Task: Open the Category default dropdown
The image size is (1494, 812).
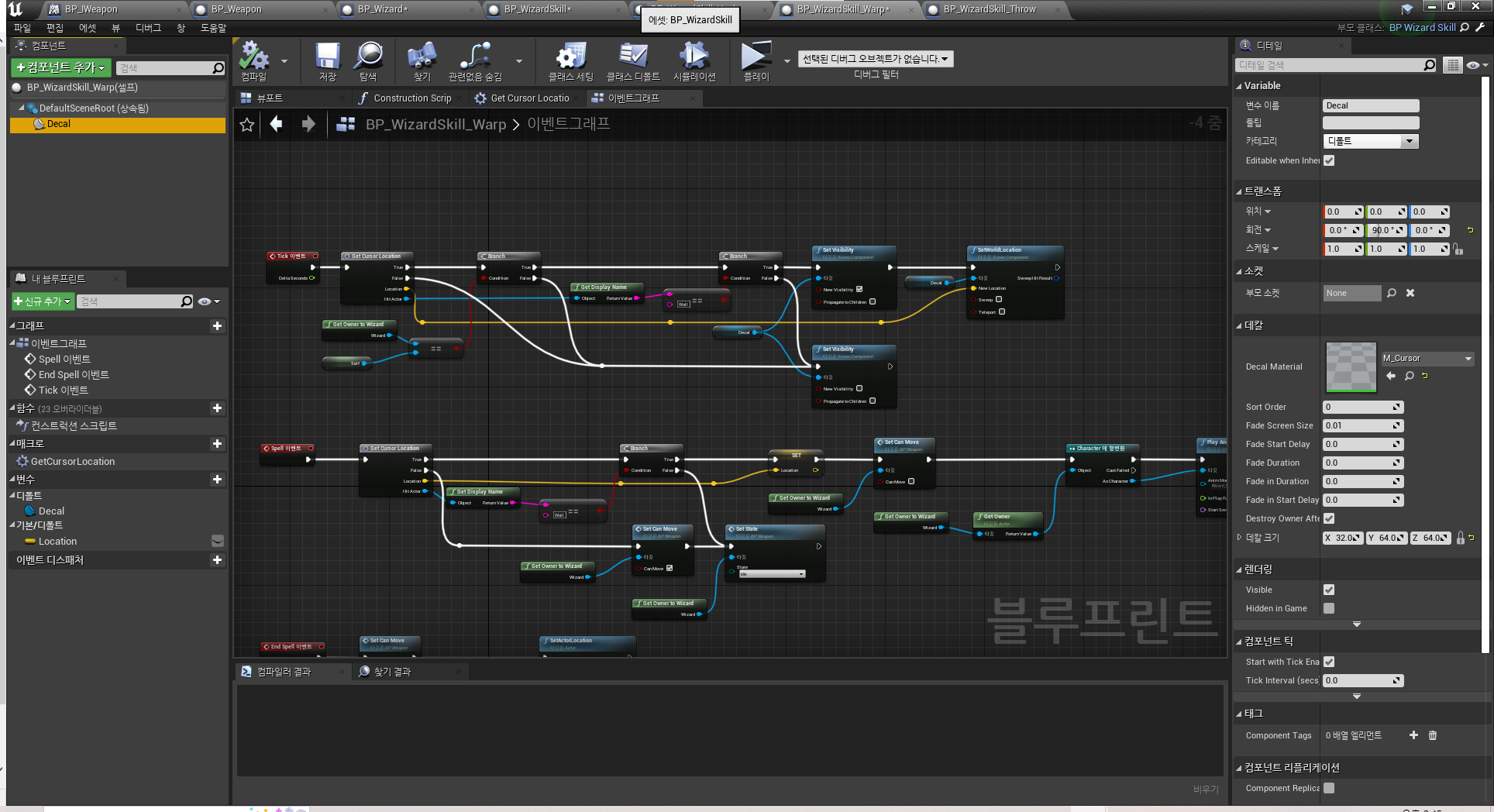Action: [1371, 141]
